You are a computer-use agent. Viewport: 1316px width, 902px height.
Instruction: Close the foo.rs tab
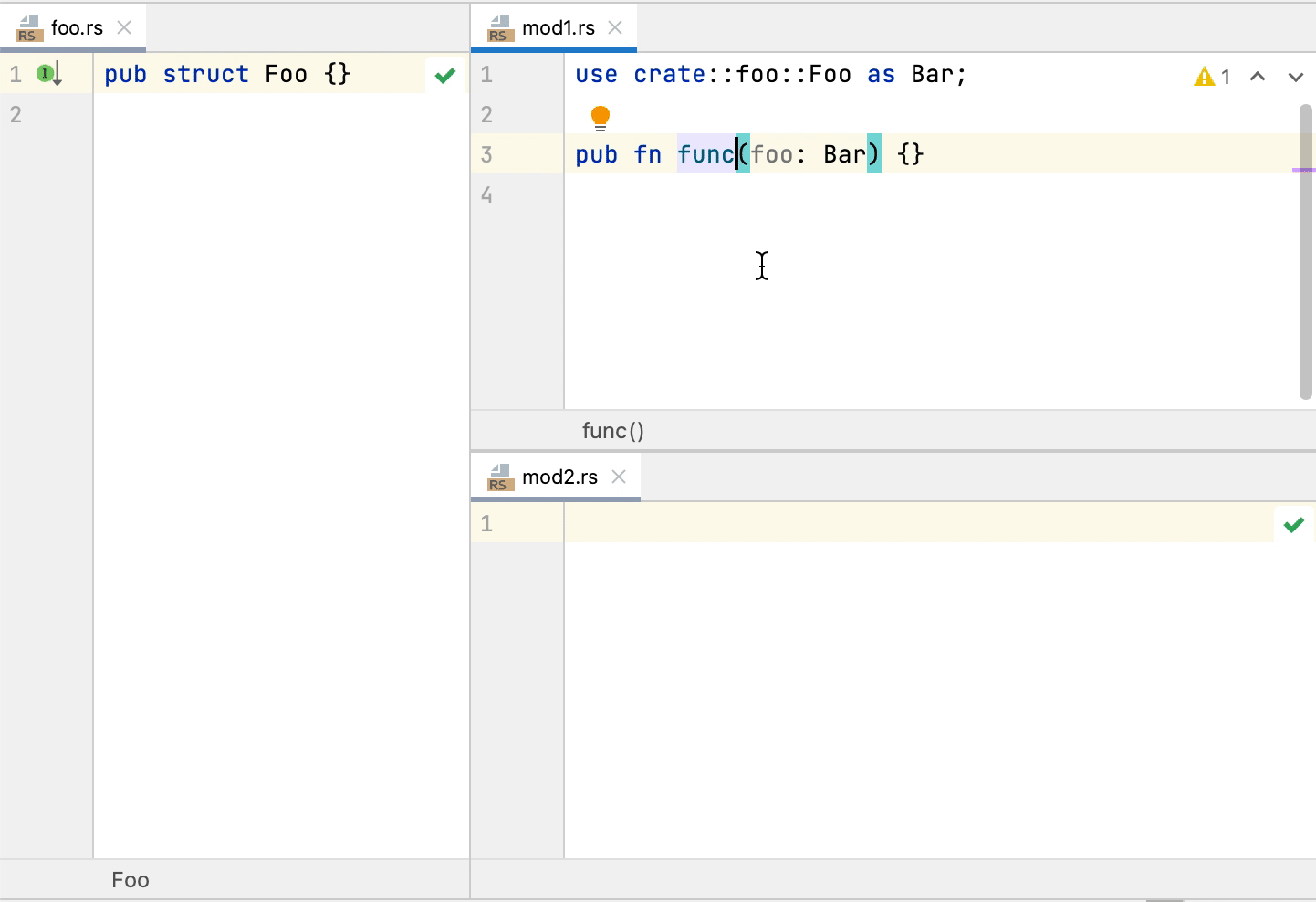click(x=124, y=27)
